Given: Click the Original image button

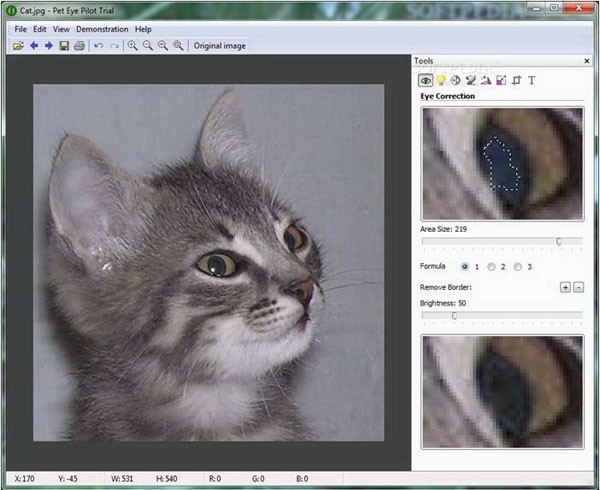Looking at the screenshot, I should 218,46.
